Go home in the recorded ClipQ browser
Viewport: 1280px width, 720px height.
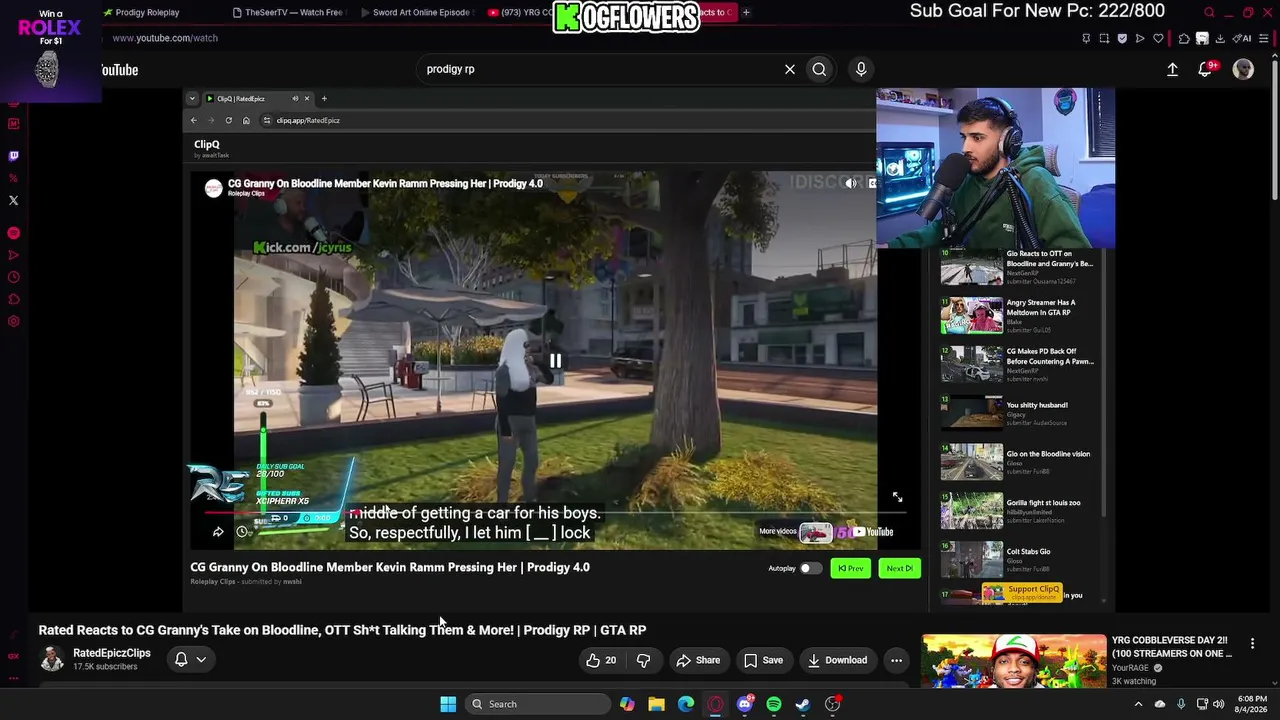(246, 120)
